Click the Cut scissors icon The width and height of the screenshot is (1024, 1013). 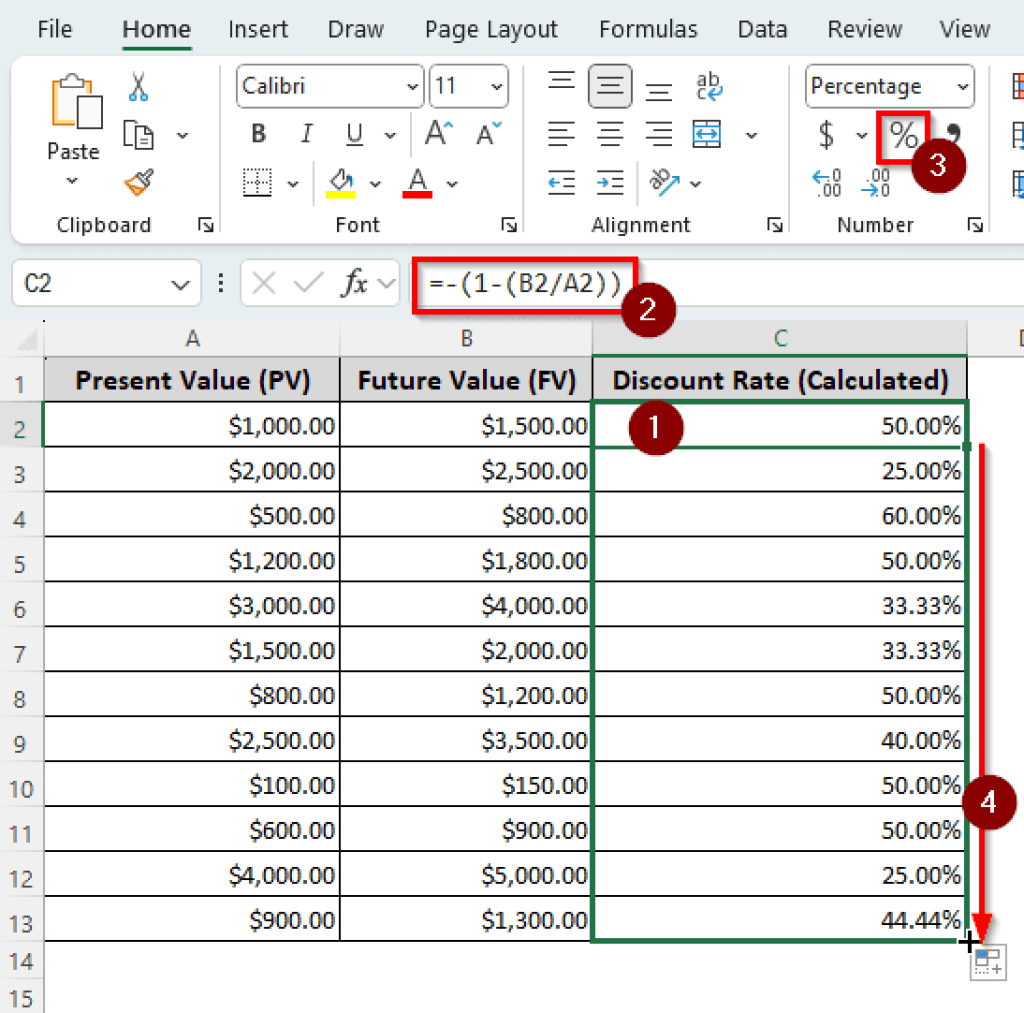point(137,88)
